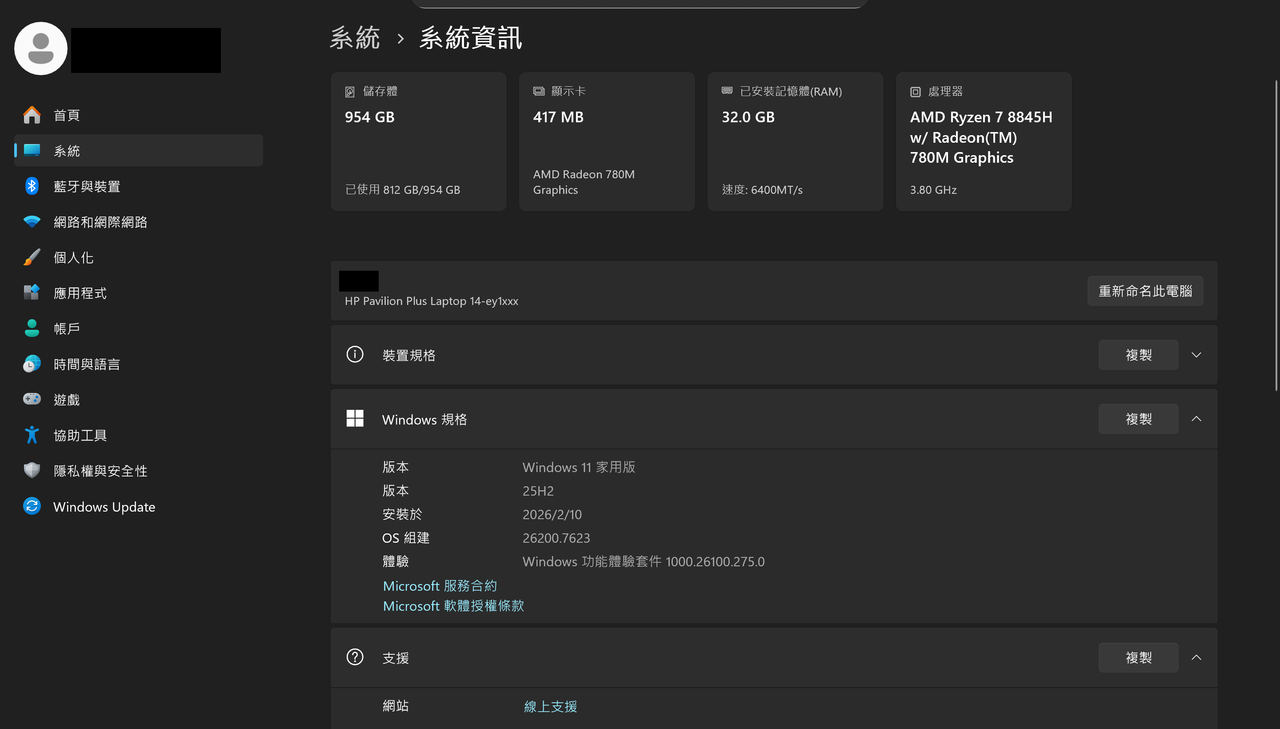Click the OS build value 26200.7623
Image resolution: width=1280 pixels, height=729 pixels.
(x=556, y=538)
